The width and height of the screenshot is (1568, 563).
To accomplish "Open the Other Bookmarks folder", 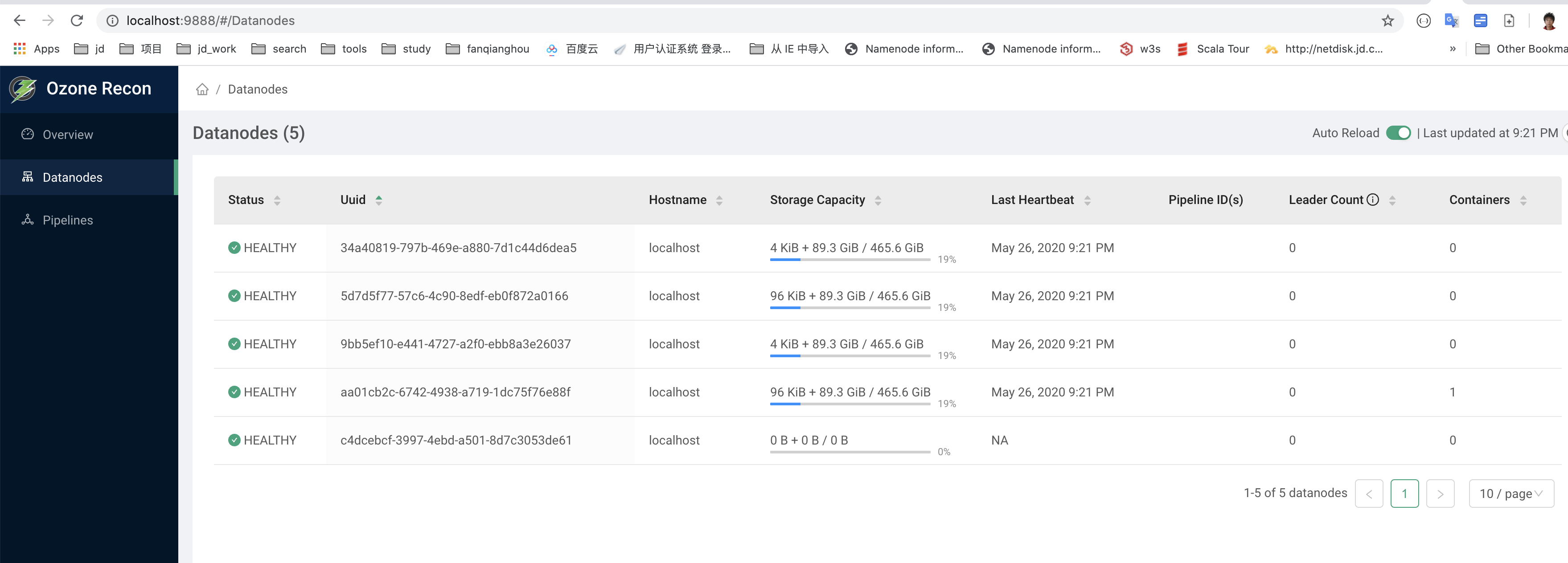I will point(1521,49).
